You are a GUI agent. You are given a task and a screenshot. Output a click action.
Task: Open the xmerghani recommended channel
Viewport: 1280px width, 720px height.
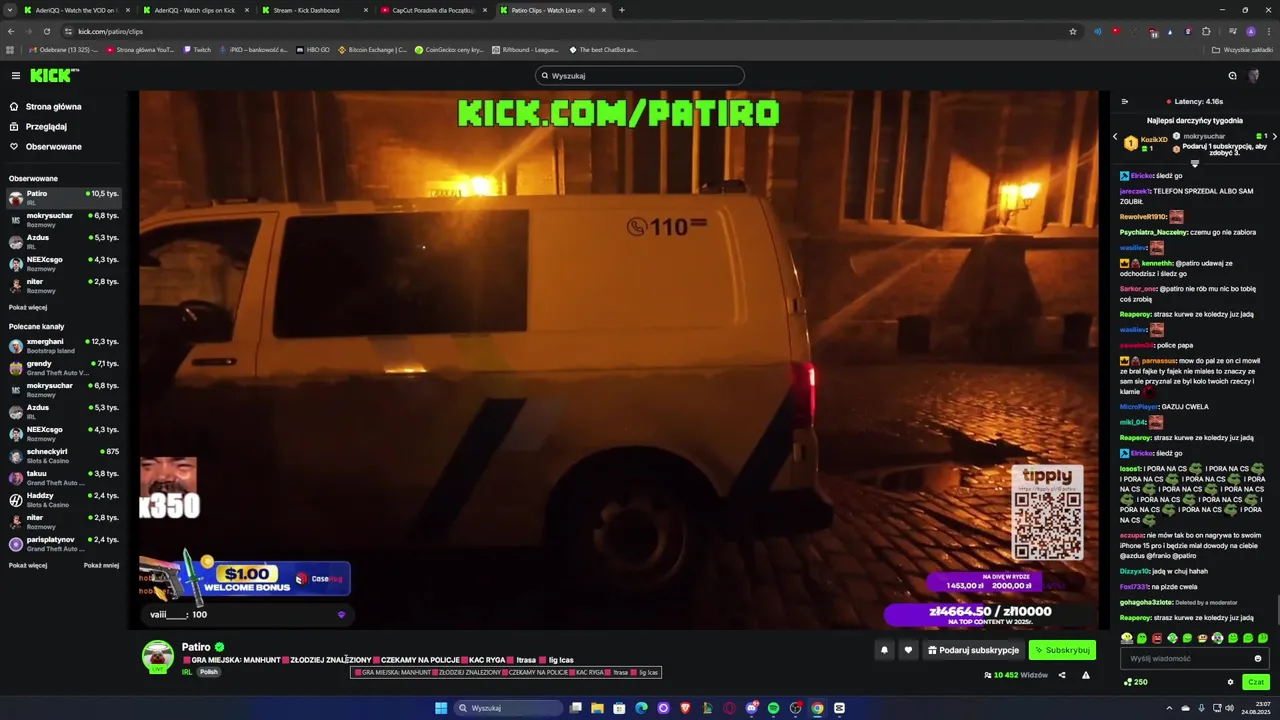[64, 345]
